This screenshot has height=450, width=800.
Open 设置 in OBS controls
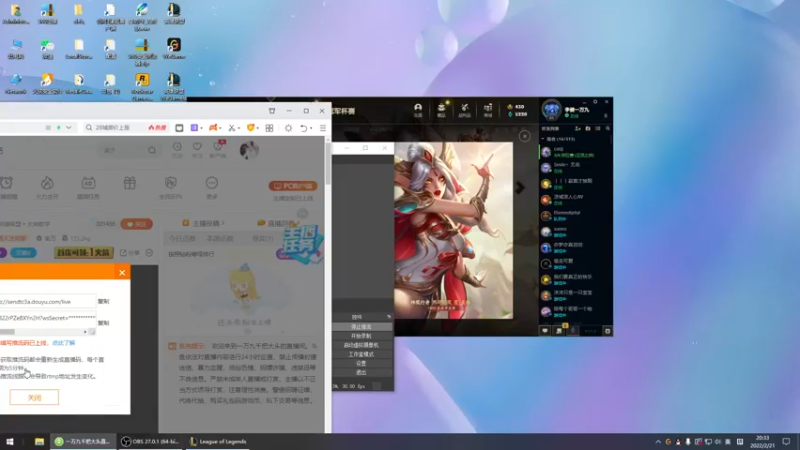pos(361,363)
